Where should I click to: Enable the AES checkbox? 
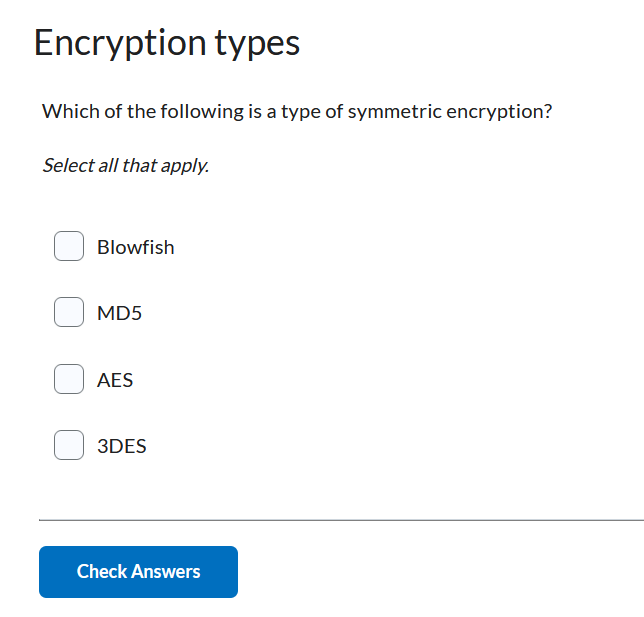tap(68, 379)
